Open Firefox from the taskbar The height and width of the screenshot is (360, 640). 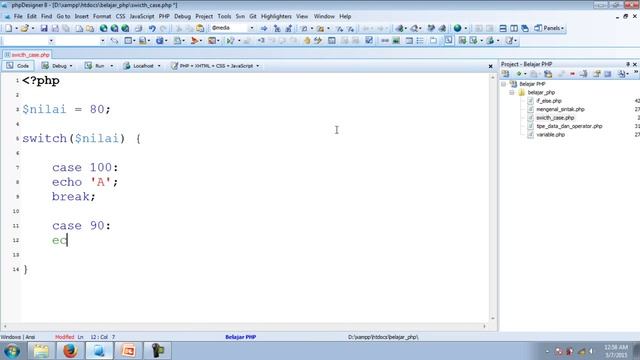point(70,351)
